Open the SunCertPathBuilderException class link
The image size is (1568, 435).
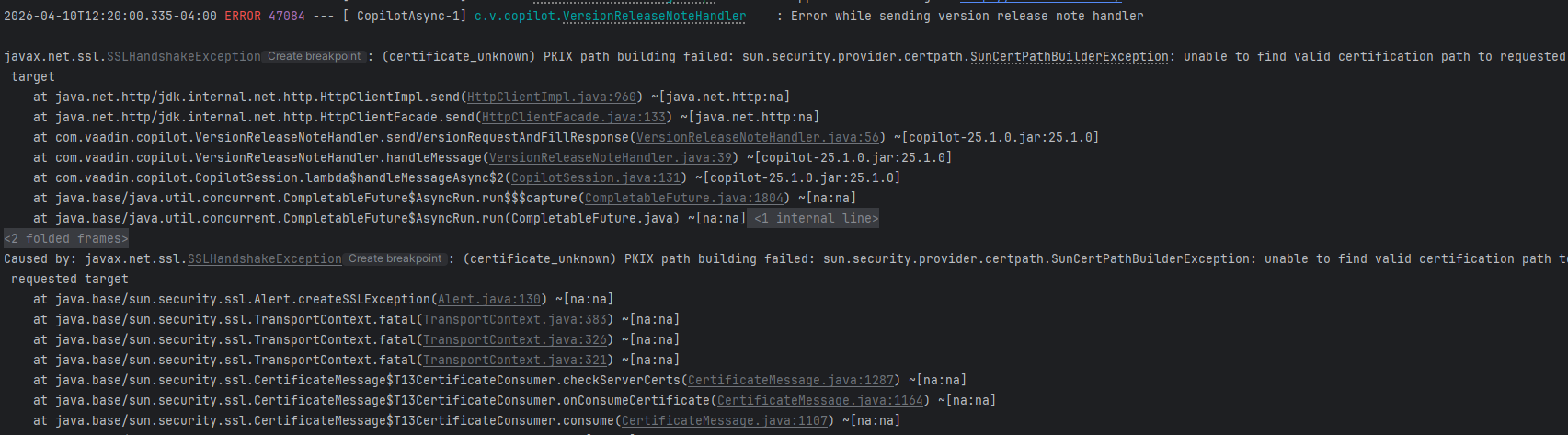[1069, 57]
